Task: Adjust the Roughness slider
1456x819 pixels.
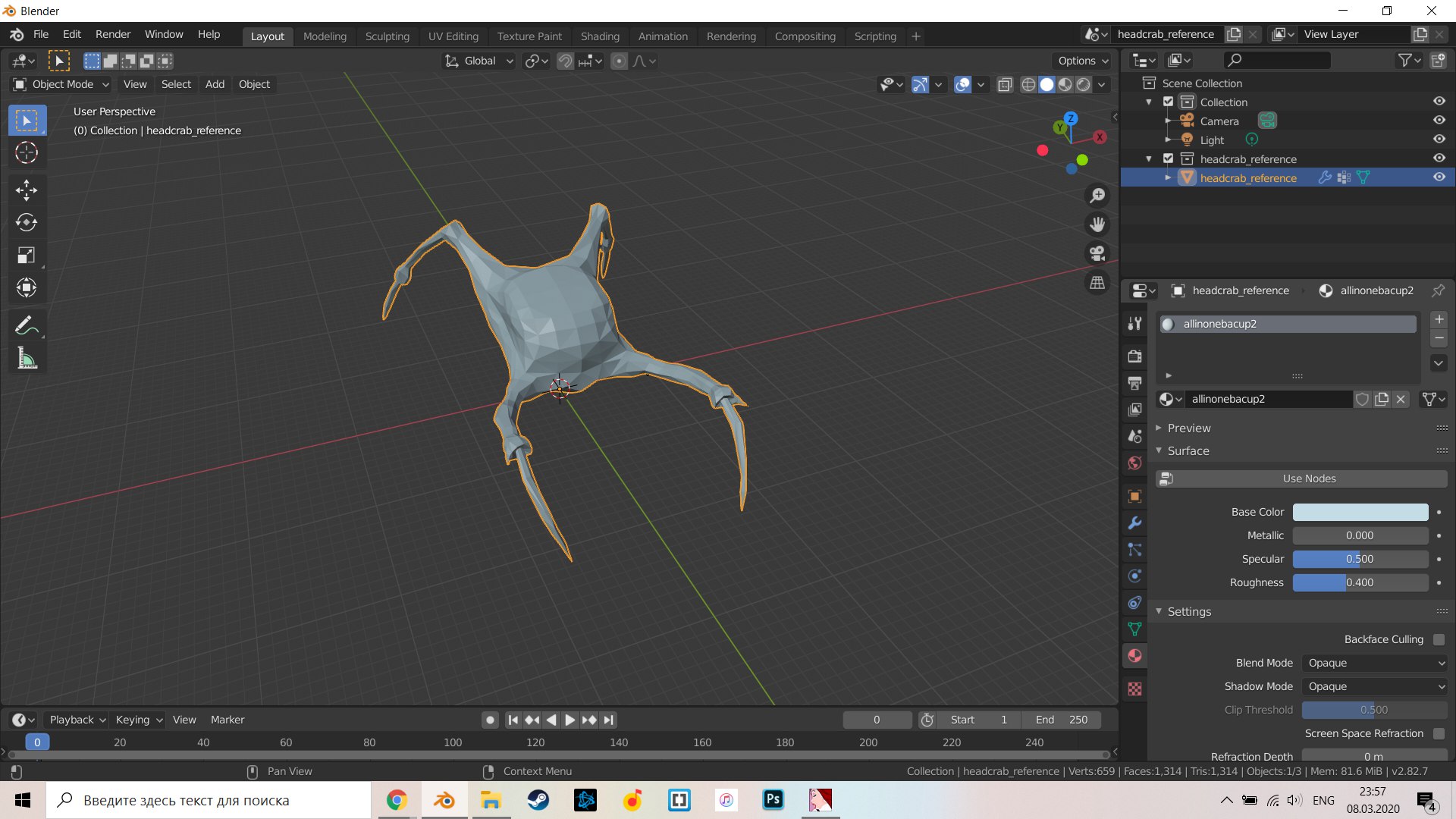Action: 1360,583
